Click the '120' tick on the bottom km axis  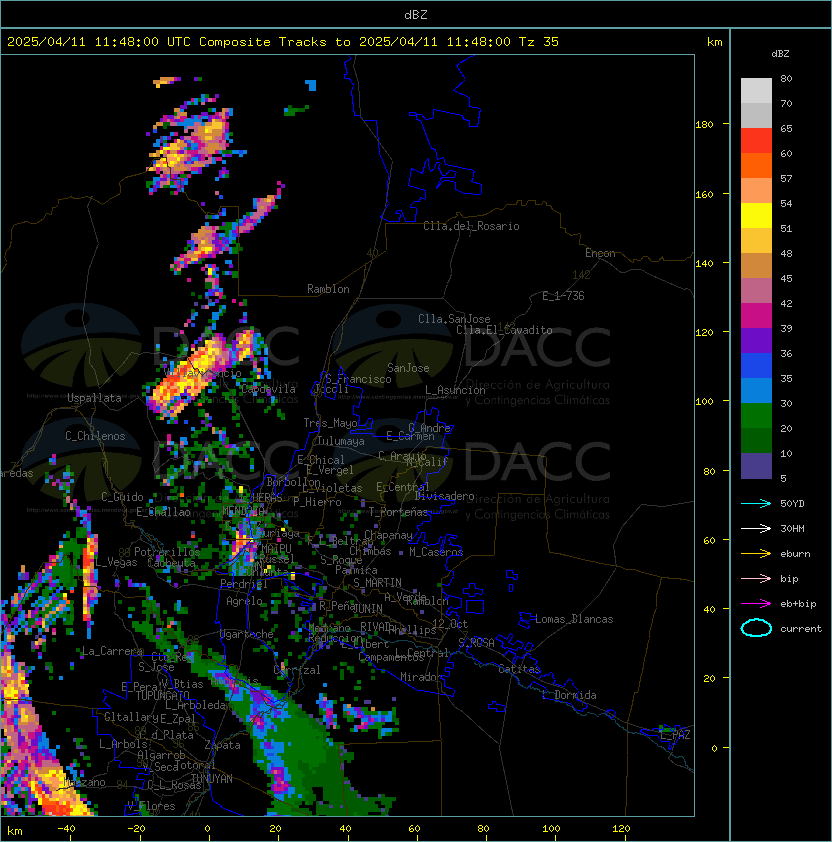[620, 829]
